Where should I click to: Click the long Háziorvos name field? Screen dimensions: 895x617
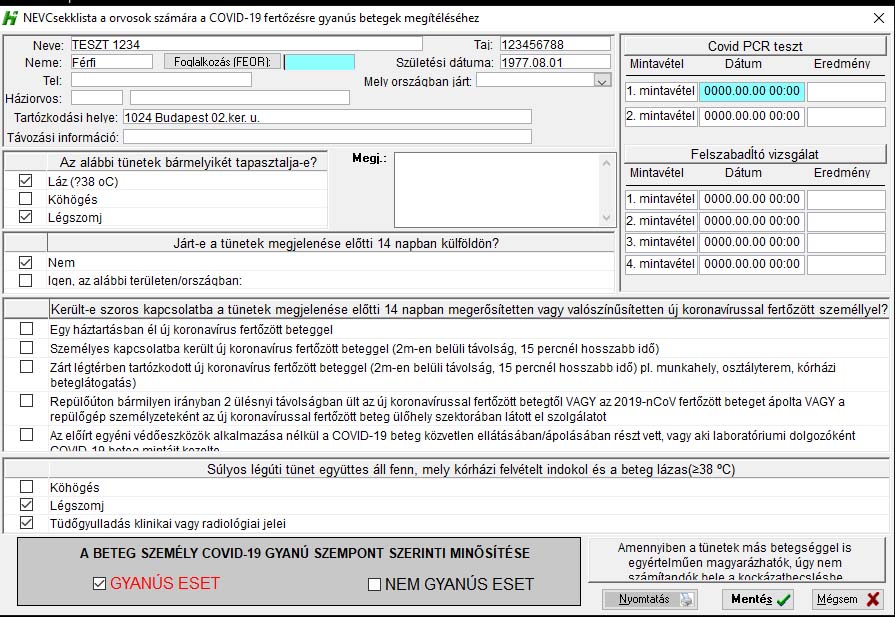[x=240, y=98]
